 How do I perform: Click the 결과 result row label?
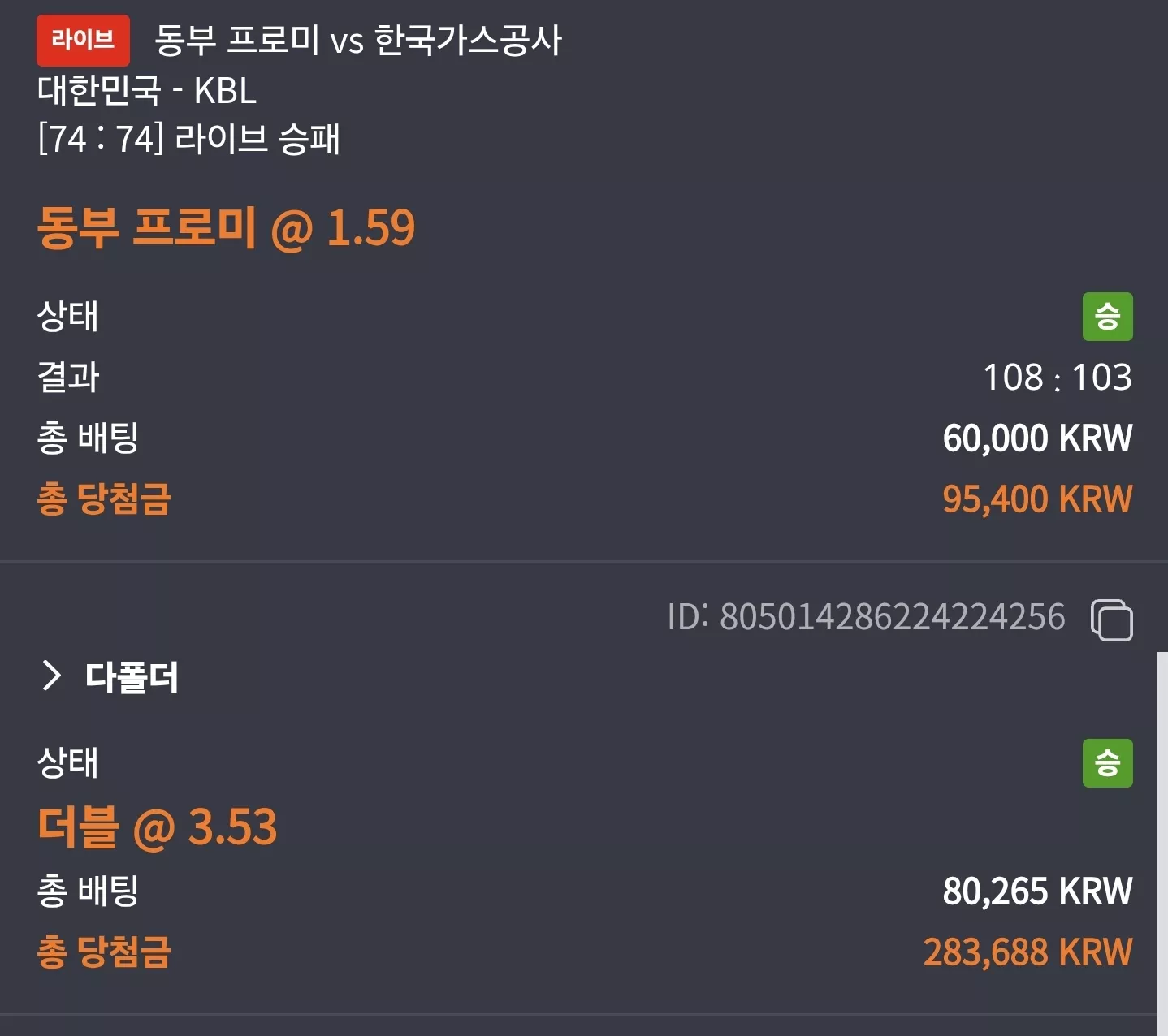click(x=68, y=378)
